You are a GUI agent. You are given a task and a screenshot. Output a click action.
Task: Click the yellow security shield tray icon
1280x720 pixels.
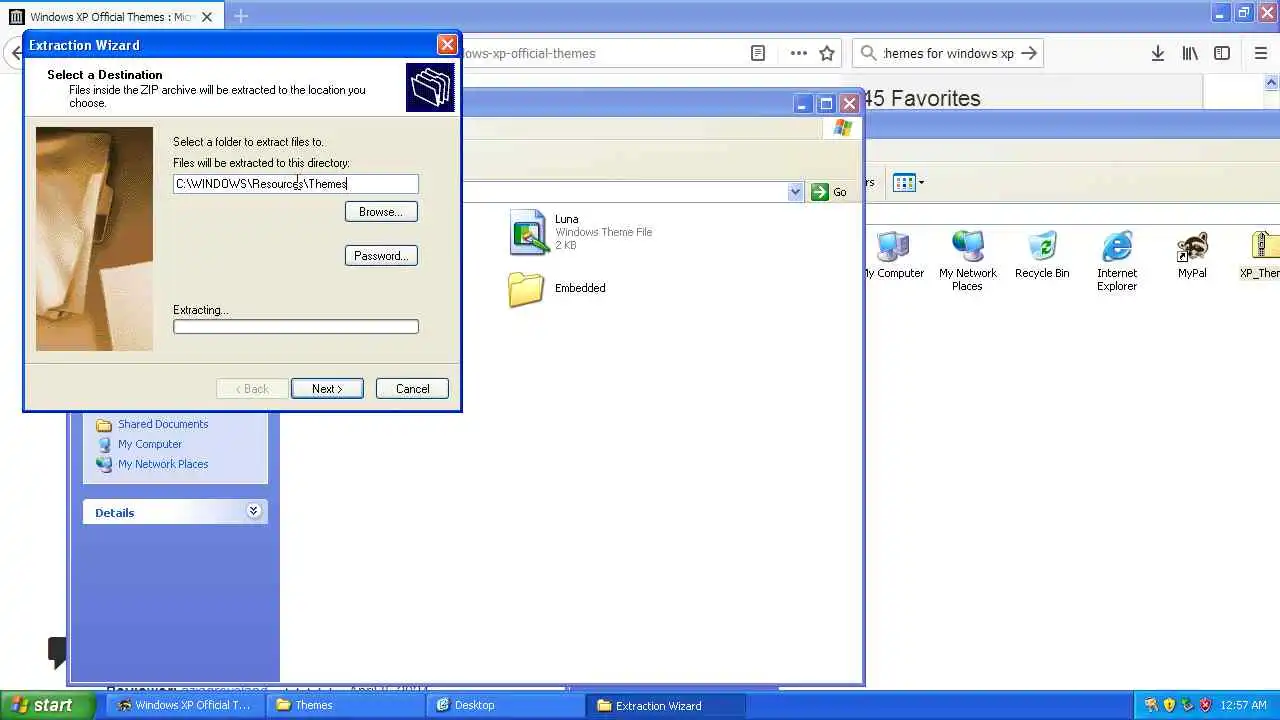[x=1169, y=705]
